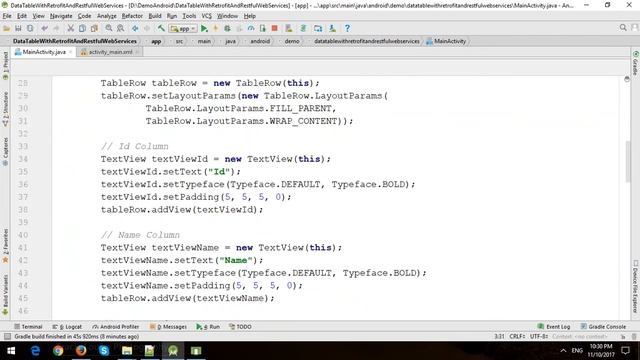The image size is (640, 360).
Task: Open the Tools menu
Action: 189,16
